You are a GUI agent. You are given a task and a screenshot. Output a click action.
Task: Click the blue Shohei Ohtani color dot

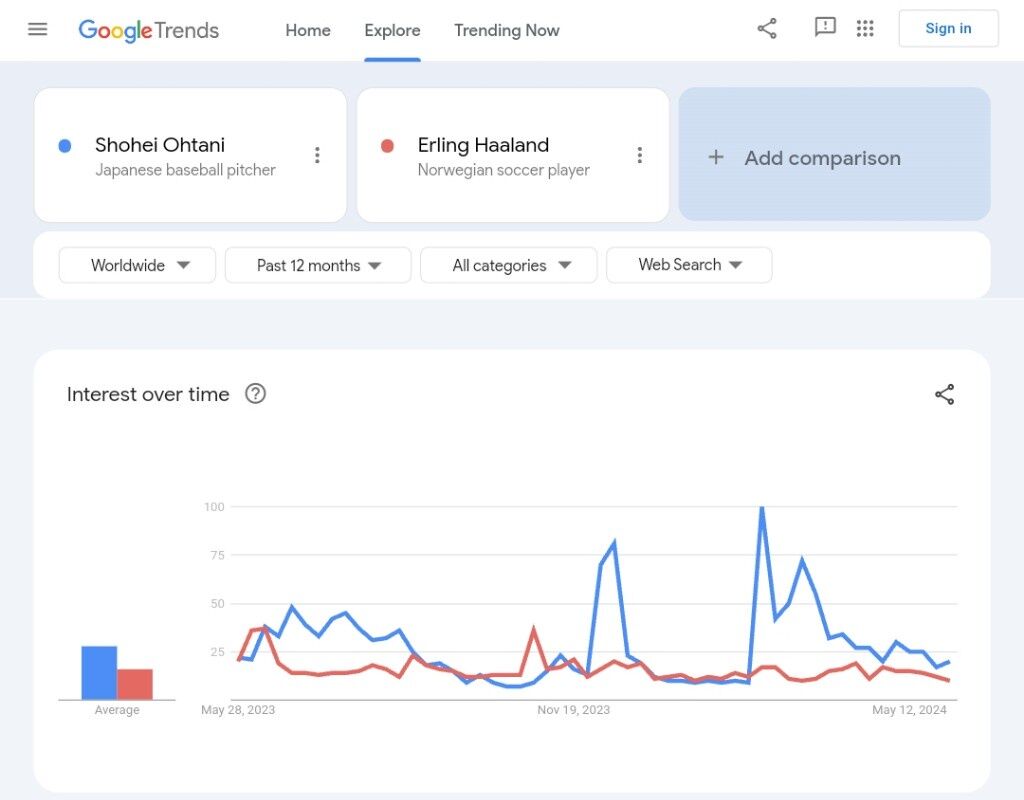(x=65, y=146)
